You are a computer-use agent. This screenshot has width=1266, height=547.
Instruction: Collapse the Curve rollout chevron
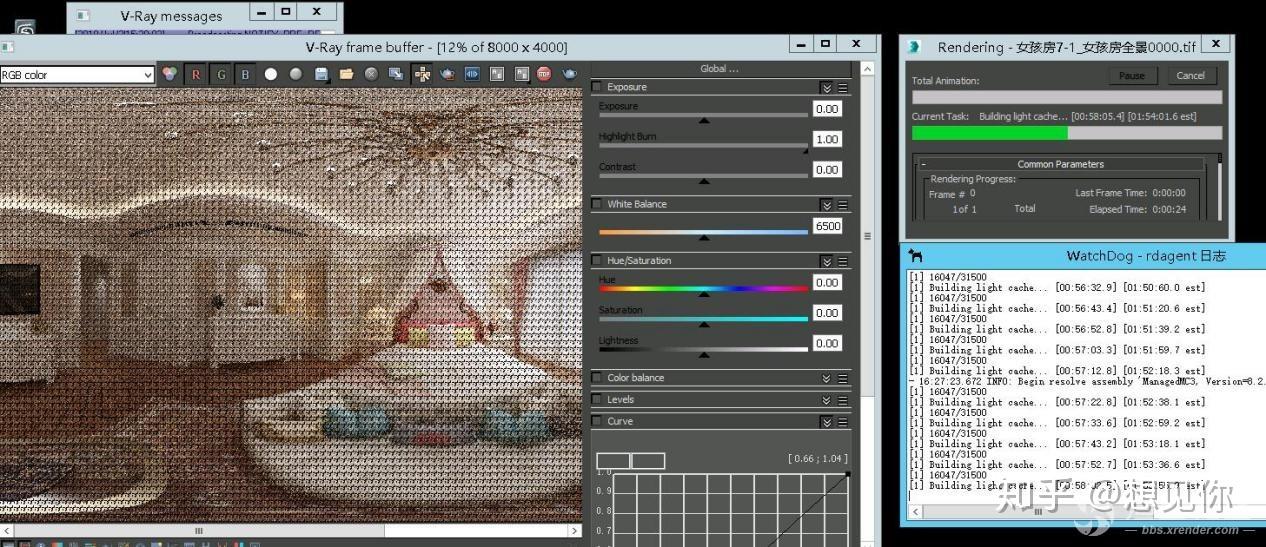tap(827, 421)
